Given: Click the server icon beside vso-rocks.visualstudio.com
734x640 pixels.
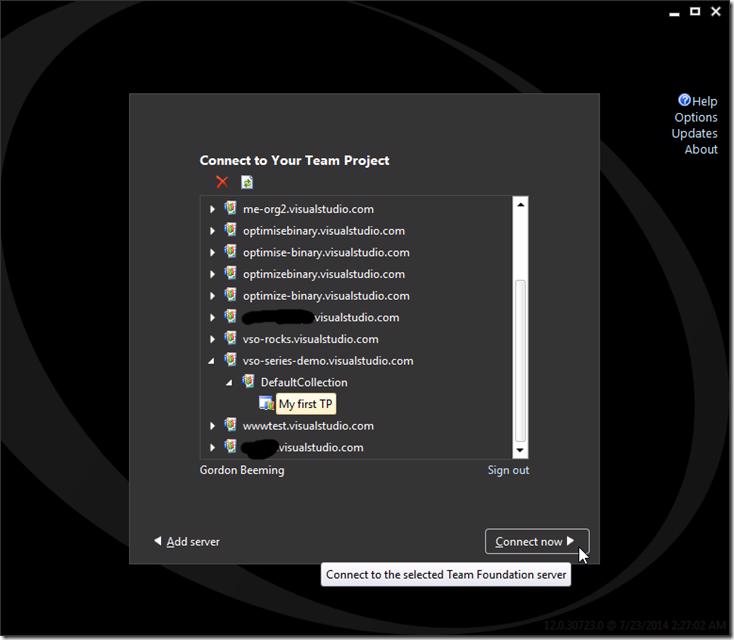Looking at the screenshot, I should pyautogui.click(x=231, y=338).
